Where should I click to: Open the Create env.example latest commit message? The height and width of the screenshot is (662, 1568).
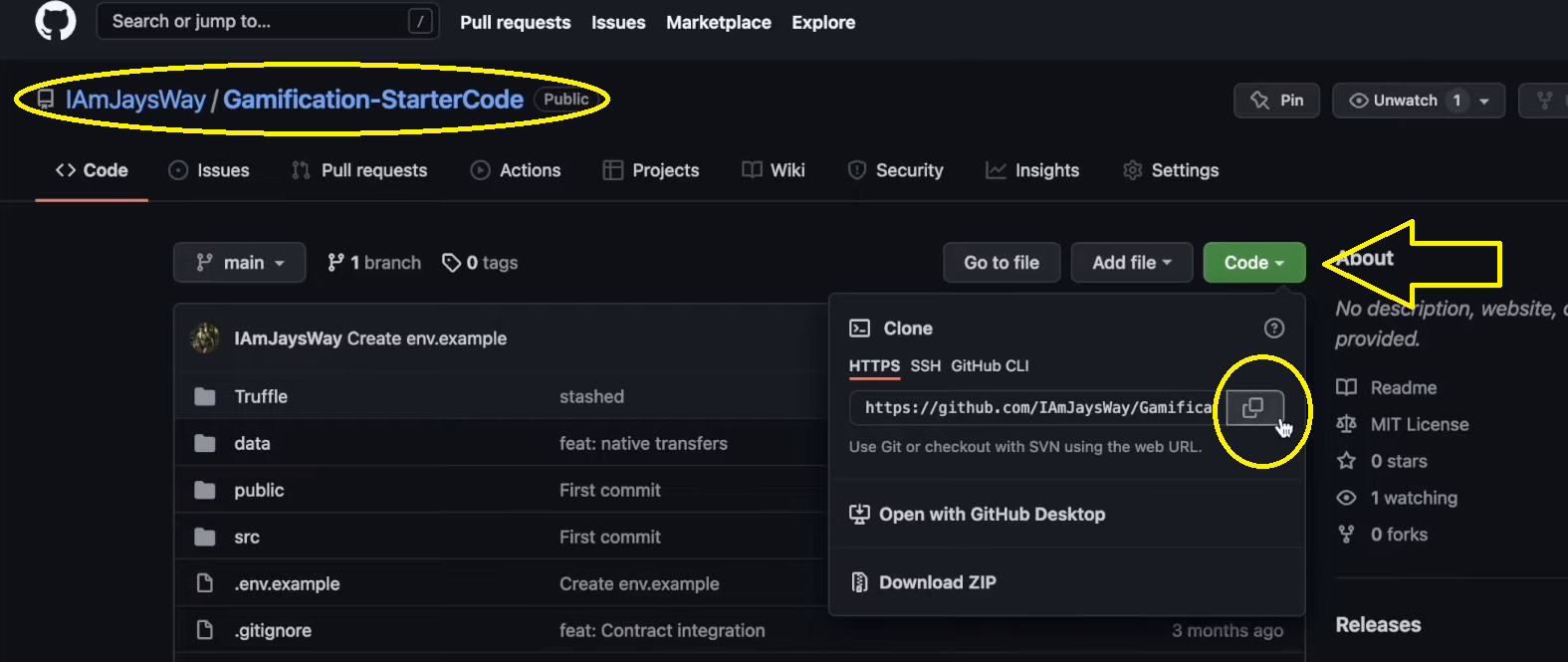(427, 338)
